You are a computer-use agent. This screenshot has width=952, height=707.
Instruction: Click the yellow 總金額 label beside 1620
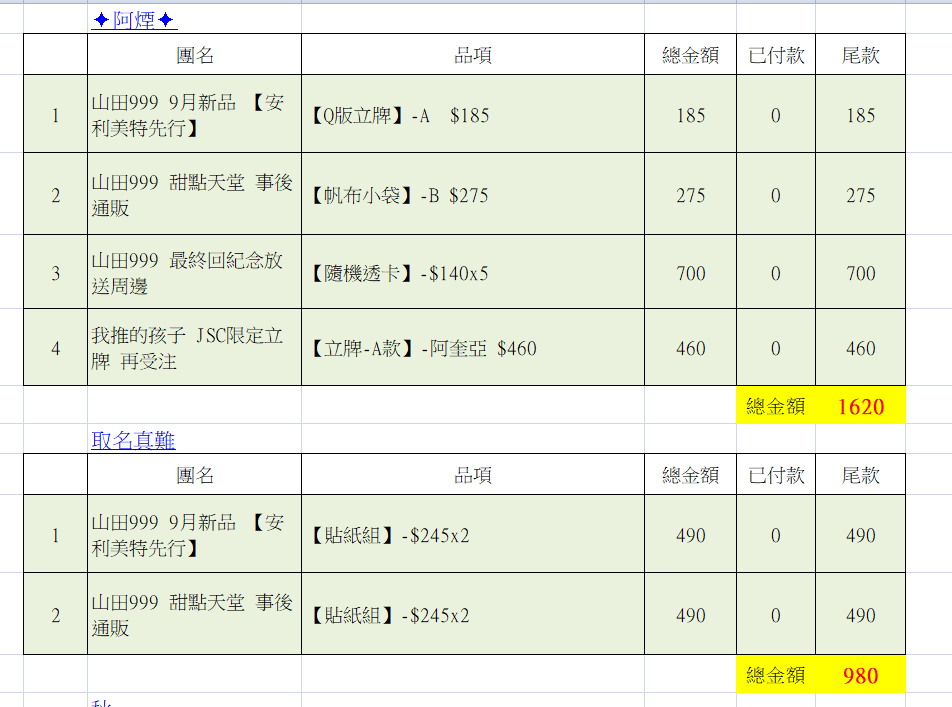(775, 406)
